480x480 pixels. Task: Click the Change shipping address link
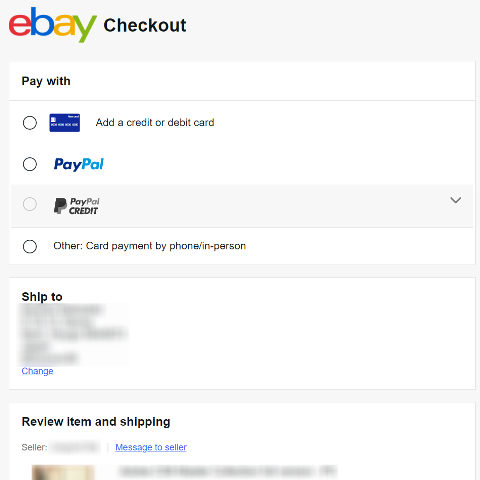(37, 371)
